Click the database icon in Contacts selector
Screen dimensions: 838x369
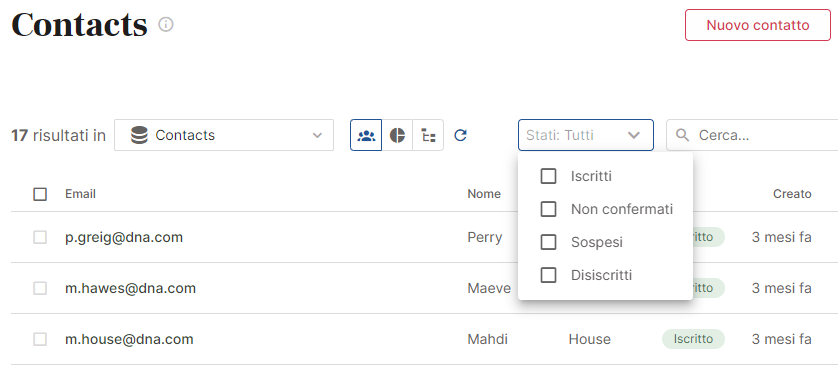click(139, 135)
